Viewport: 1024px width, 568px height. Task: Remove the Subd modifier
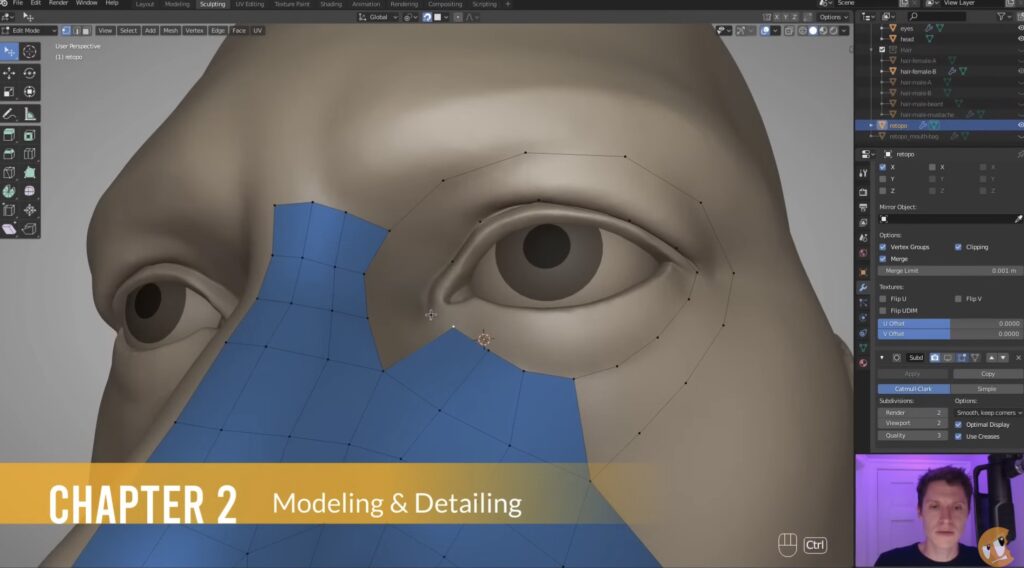pyautogui.click(x=1018, y=358)
